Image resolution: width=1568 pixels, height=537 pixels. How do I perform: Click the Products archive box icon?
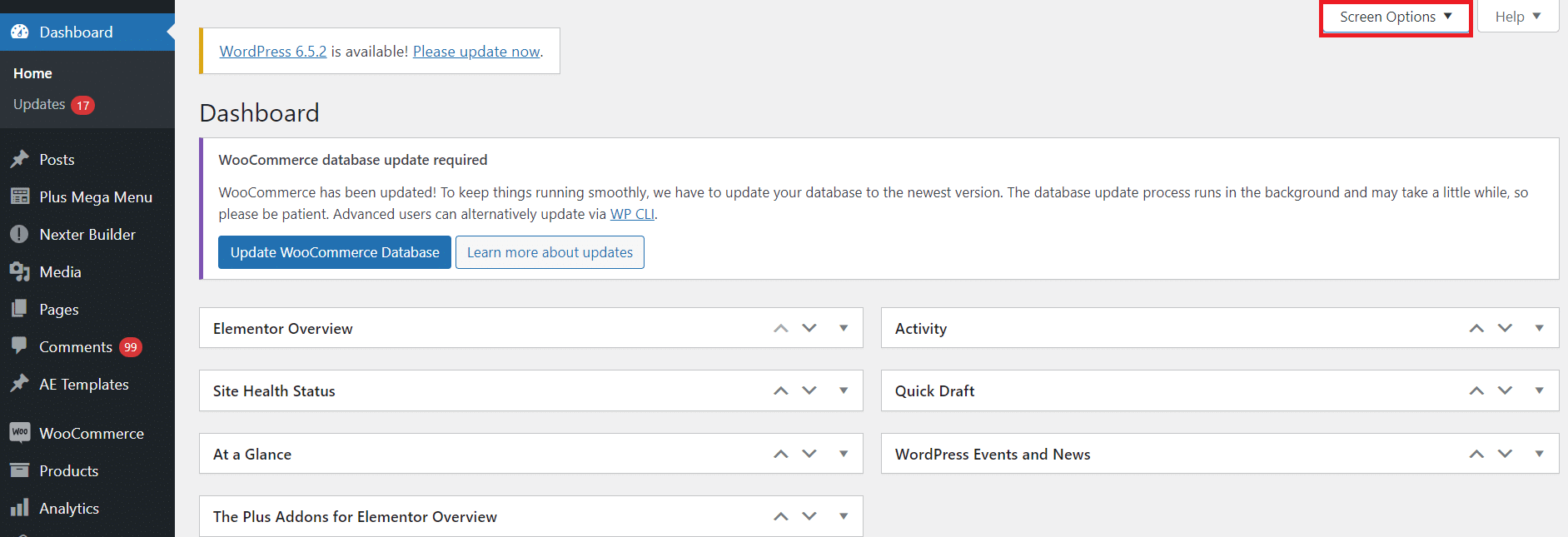pos(20,470)
